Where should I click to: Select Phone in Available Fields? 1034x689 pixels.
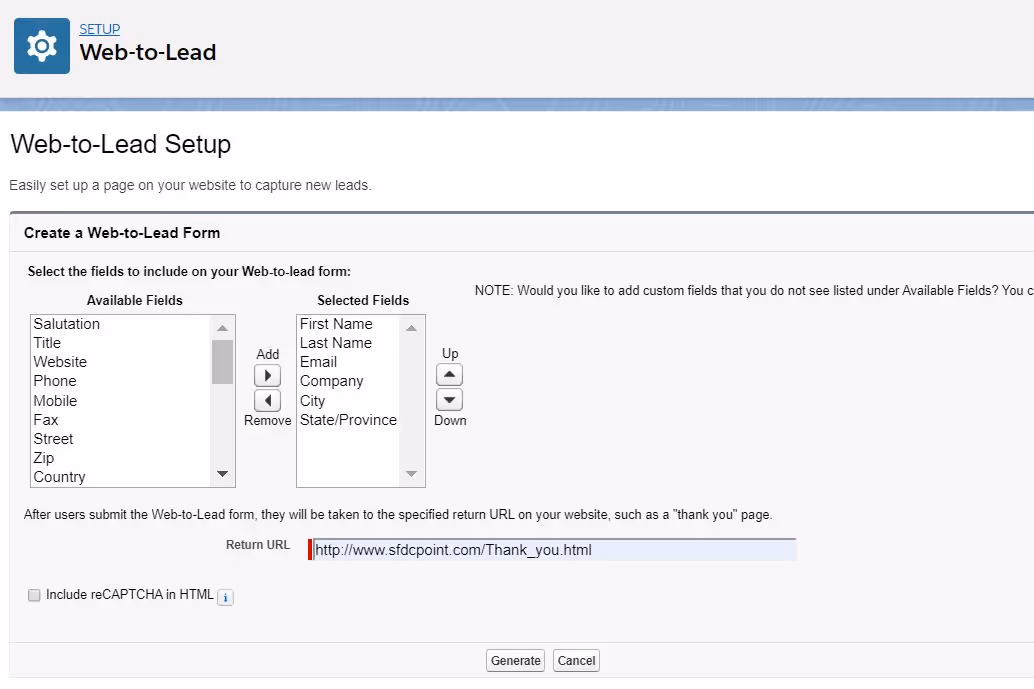pyautogui.click(x=55, y=381)
